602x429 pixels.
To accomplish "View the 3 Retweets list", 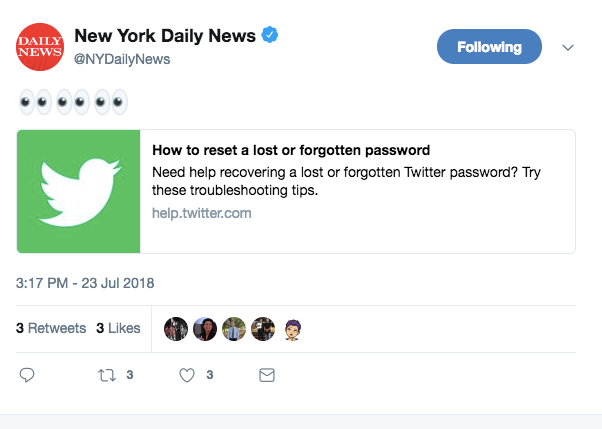I will 51,328.
